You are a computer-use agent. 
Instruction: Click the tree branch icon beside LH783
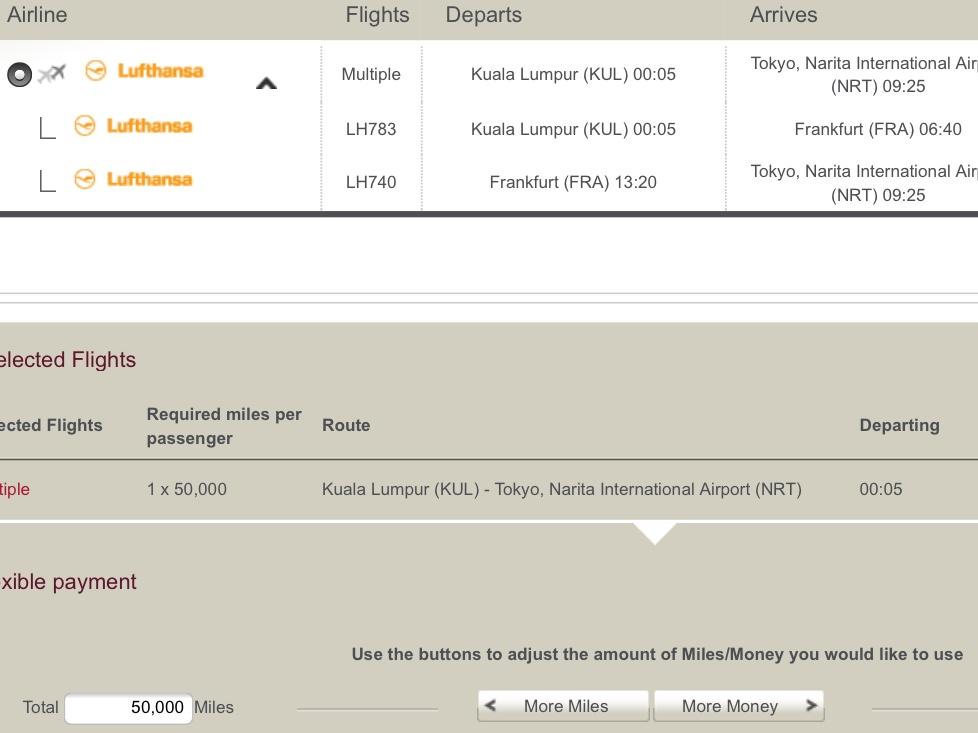(x=47, y=128)
